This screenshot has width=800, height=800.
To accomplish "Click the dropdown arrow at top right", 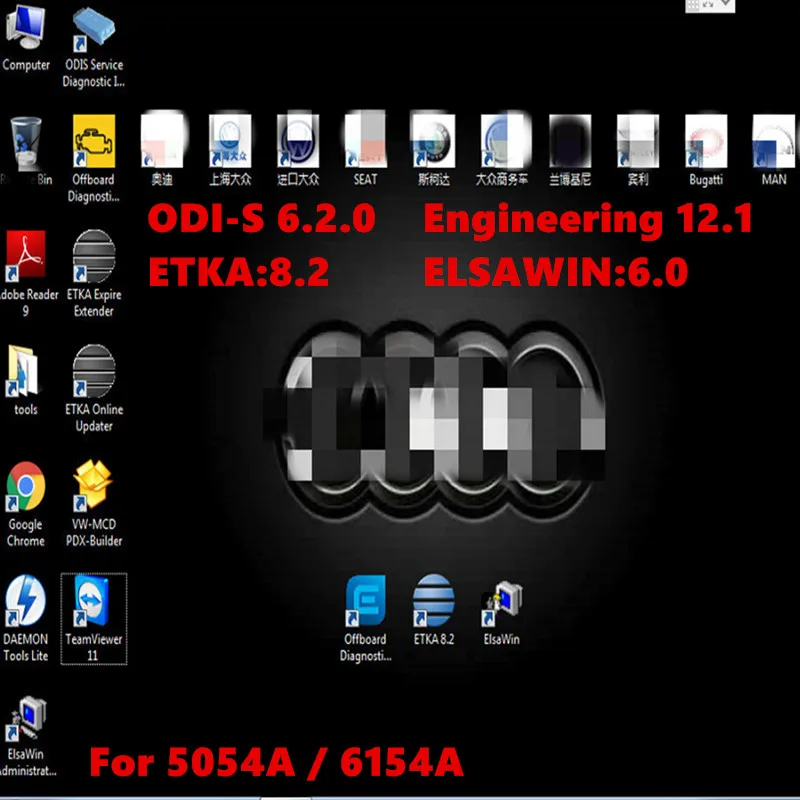I will 725,4.
